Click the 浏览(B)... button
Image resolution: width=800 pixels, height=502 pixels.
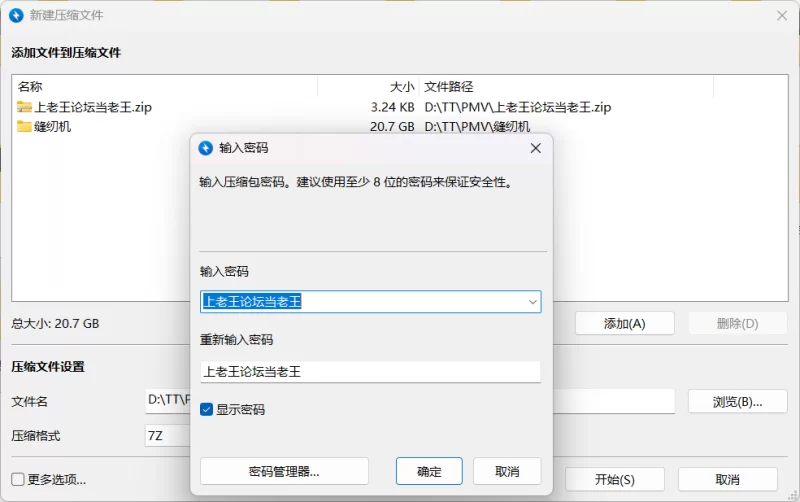(x=737, y=402)
